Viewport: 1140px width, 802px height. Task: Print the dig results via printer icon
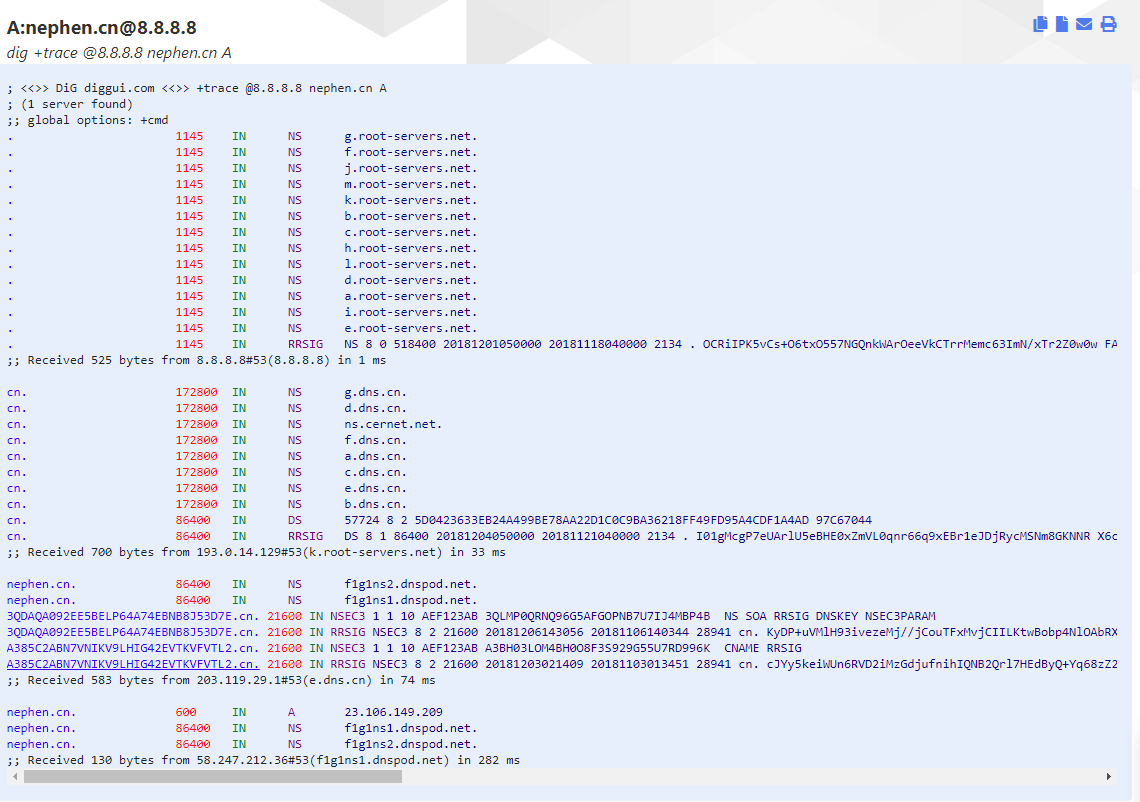pyautogui.click(x=1108, y=24)
